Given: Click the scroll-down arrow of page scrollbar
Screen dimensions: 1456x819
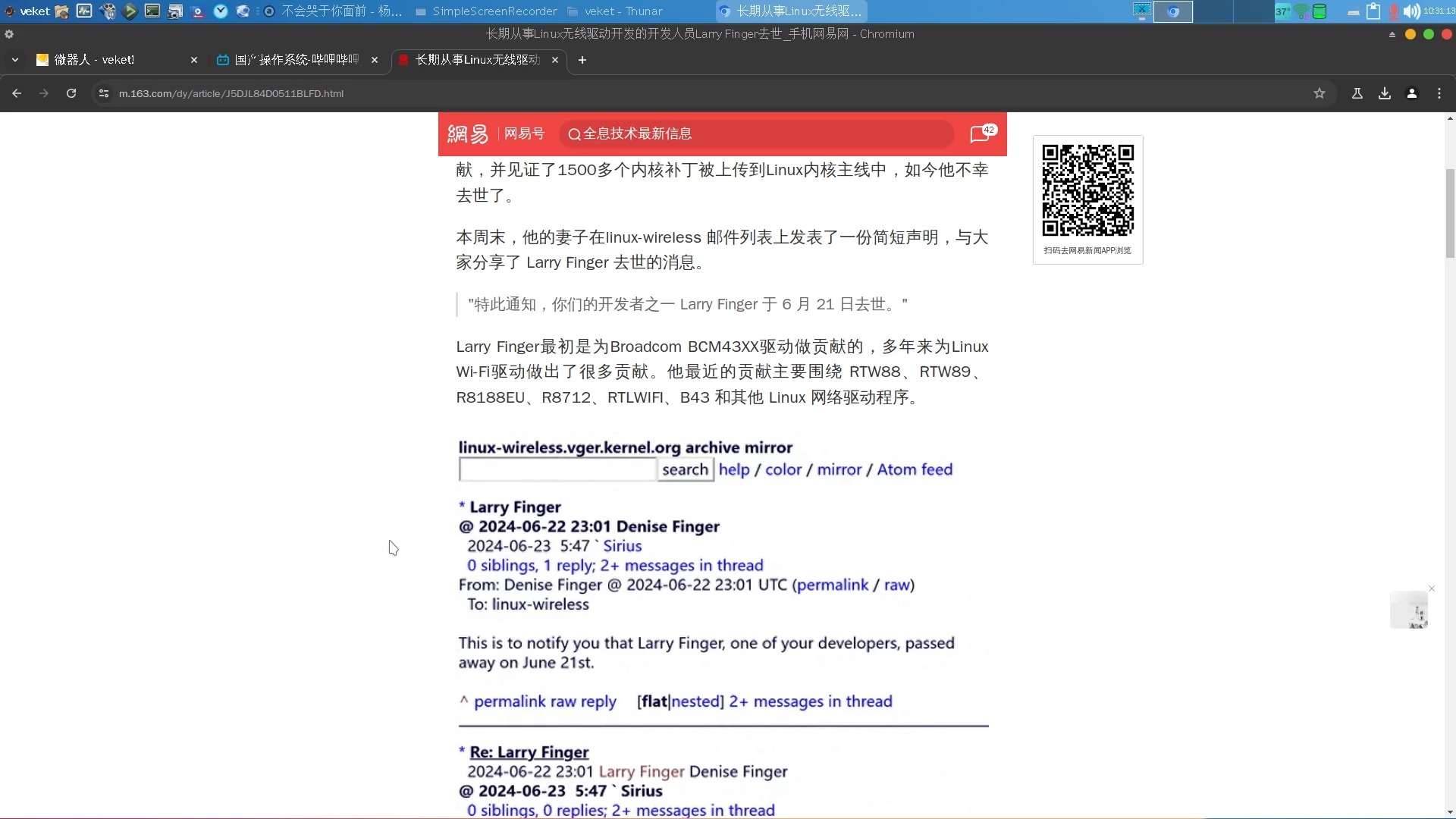Looking at the screenshot, I should click(x=1450, y=813).
